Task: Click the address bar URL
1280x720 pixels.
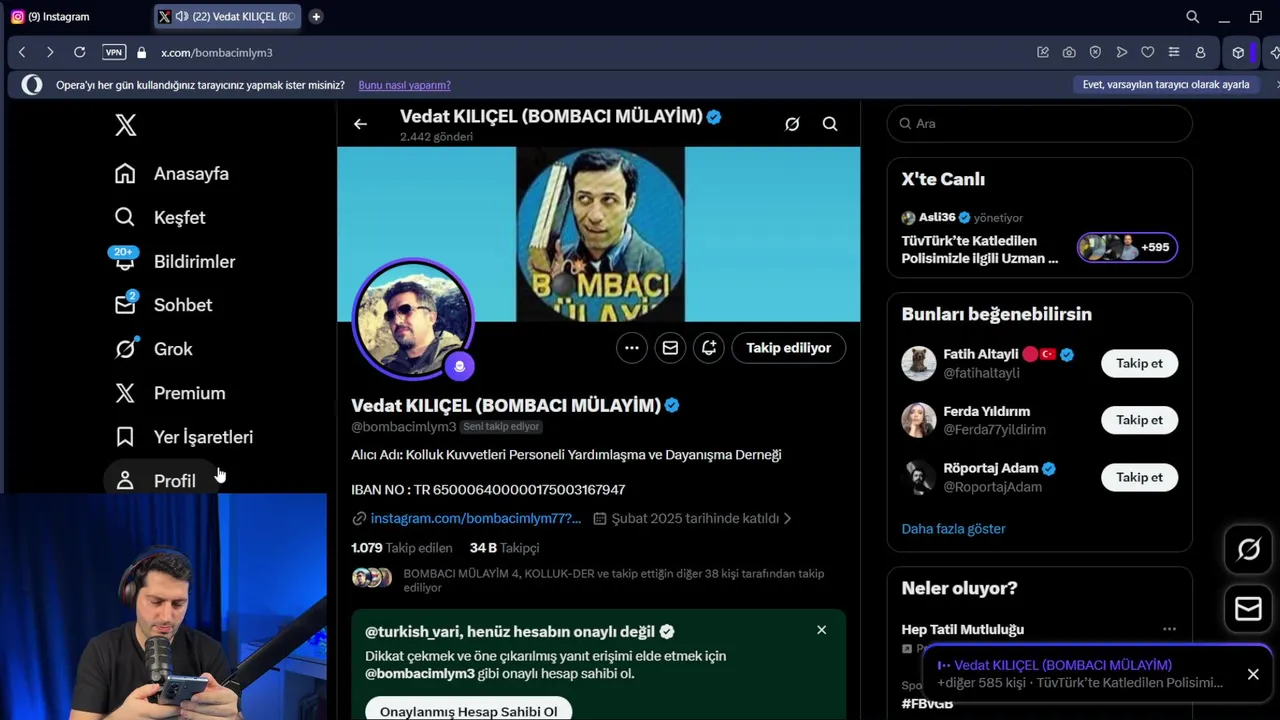Action: pyautogui.click(x=217, y=52)
